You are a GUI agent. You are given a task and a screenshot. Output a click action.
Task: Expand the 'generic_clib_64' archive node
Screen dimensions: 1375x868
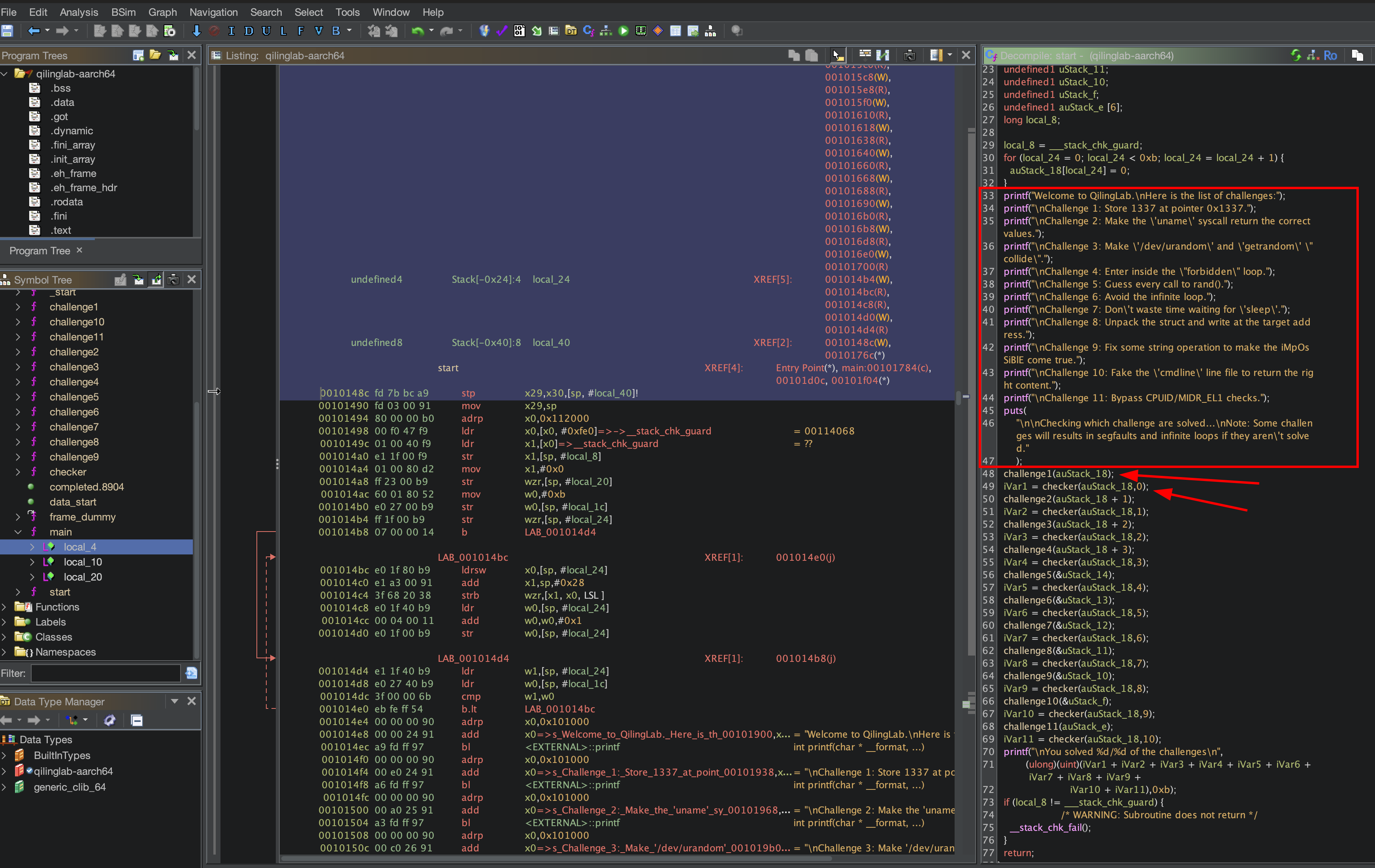pyautogui.click(x=4, y=787)
